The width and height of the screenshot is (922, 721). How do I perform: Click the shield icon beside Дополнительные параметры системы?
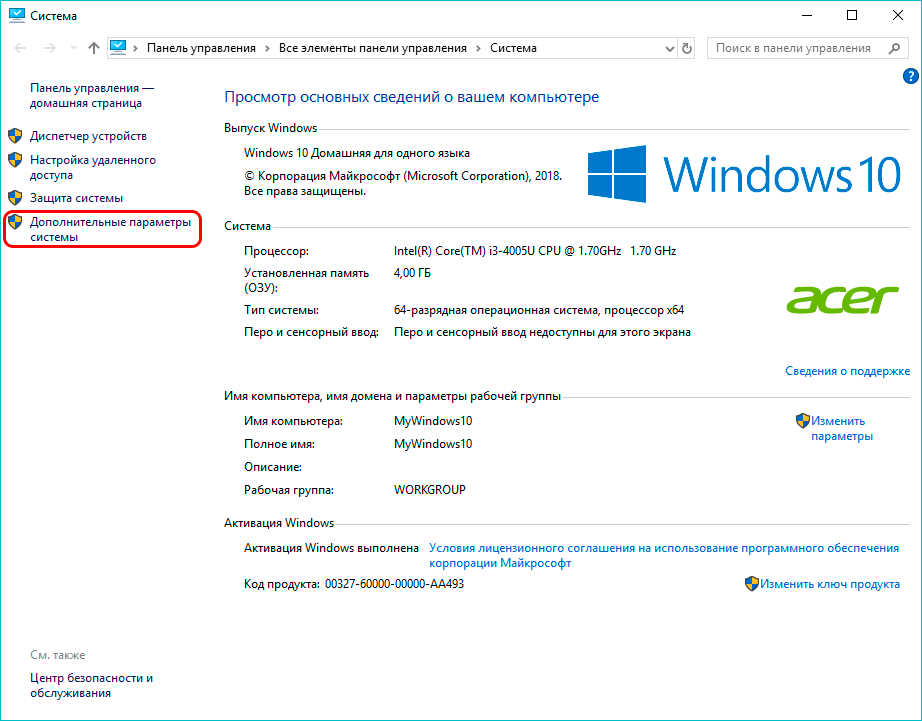[15, 222]
